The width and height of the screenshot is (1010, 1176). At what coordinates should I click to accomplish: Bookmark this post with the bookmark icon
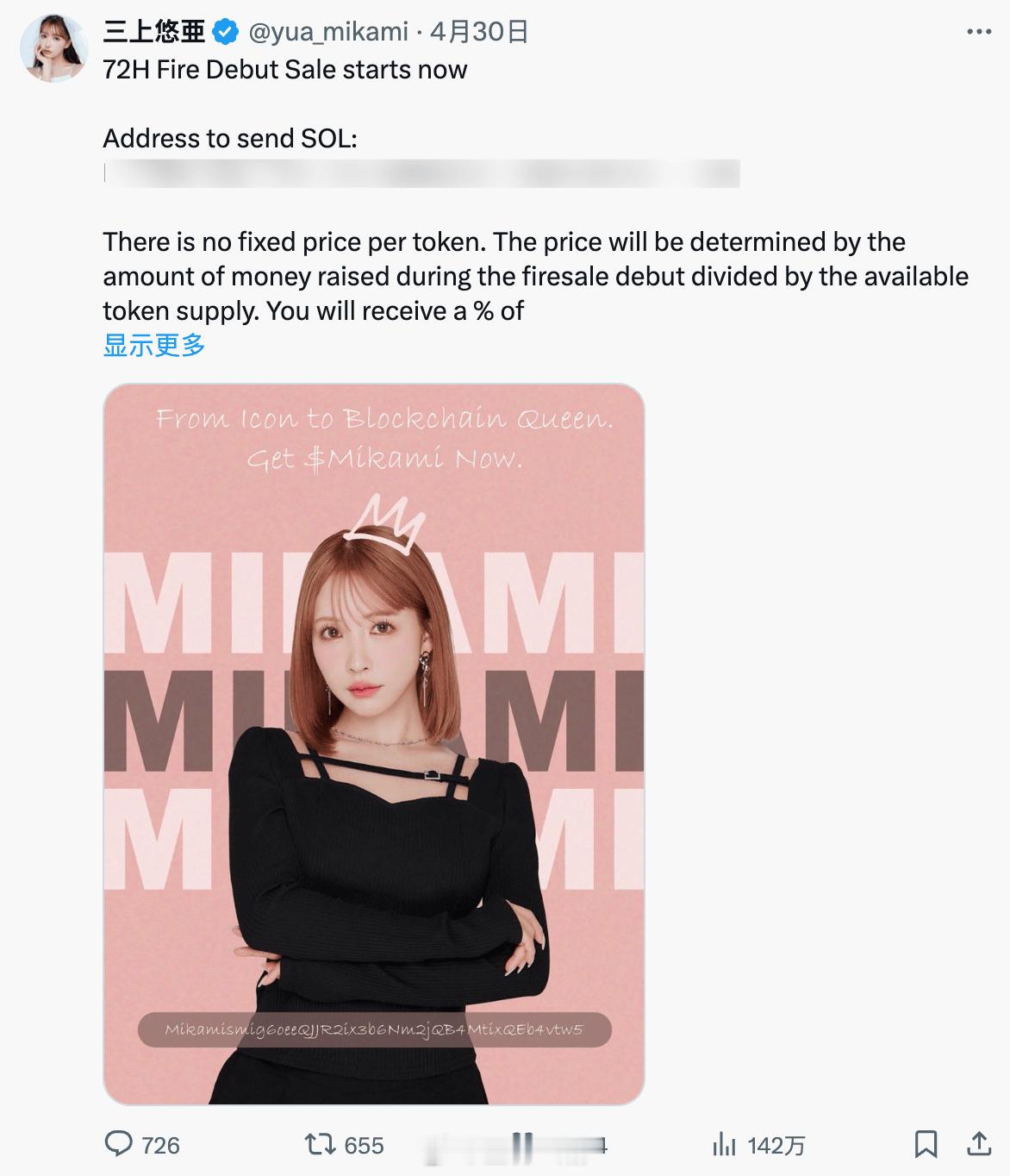(x=926, y=1144)
